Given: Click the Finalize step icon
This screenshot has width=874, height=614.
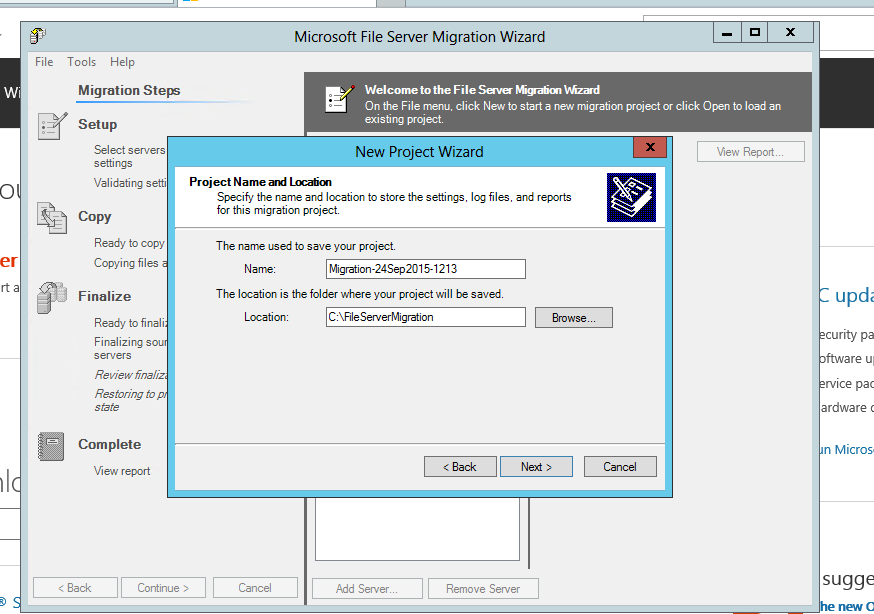Looking at the screenshot, I should [52, 297].
